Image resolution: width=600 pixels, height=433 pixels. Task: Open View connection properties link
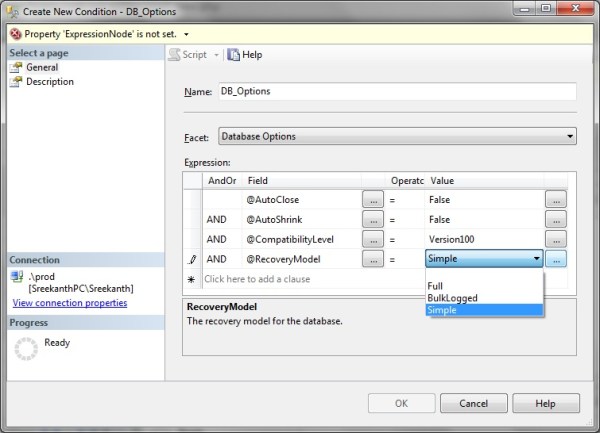pos(69,302)
